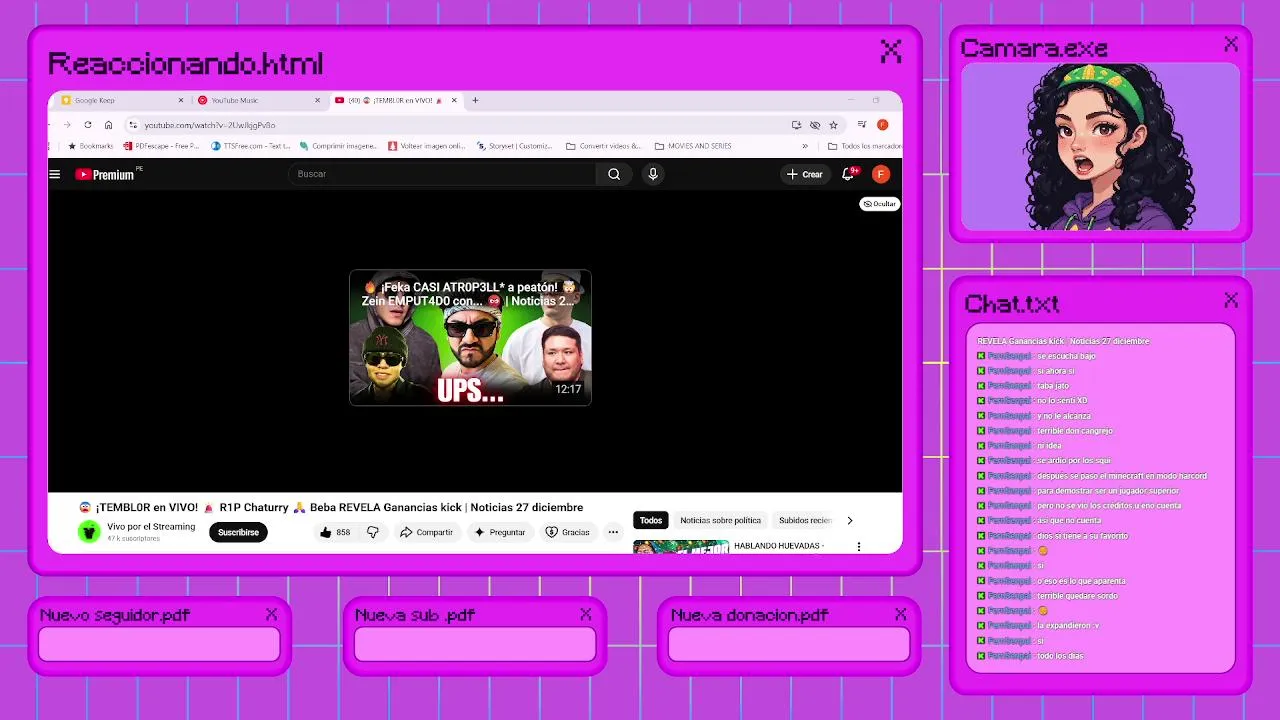Click the crossed-eye icon in address bar
The image size is (1280, 720).
[x=815, y=125]
